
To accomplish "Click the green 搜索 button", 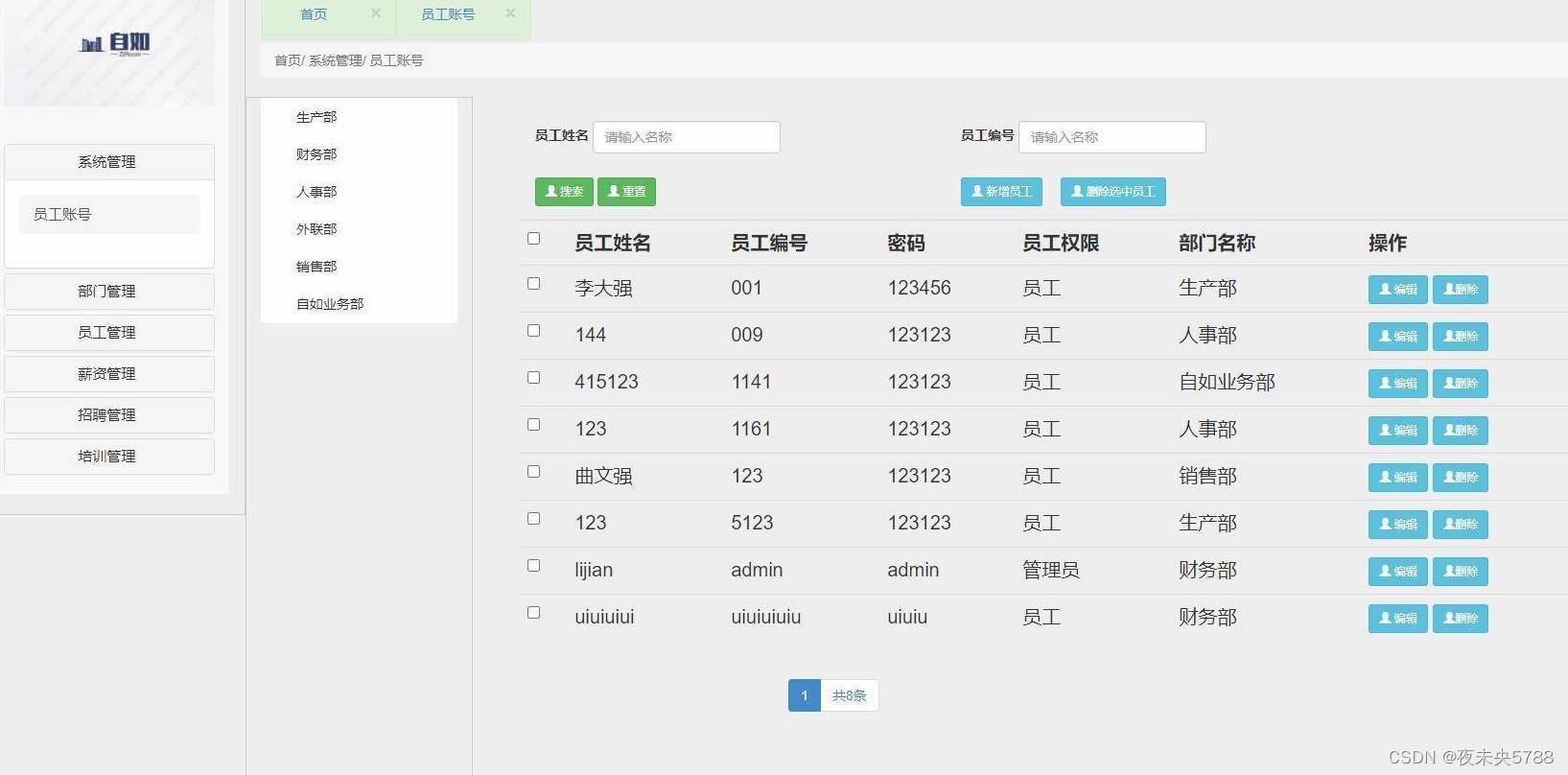I will (564, 192).
